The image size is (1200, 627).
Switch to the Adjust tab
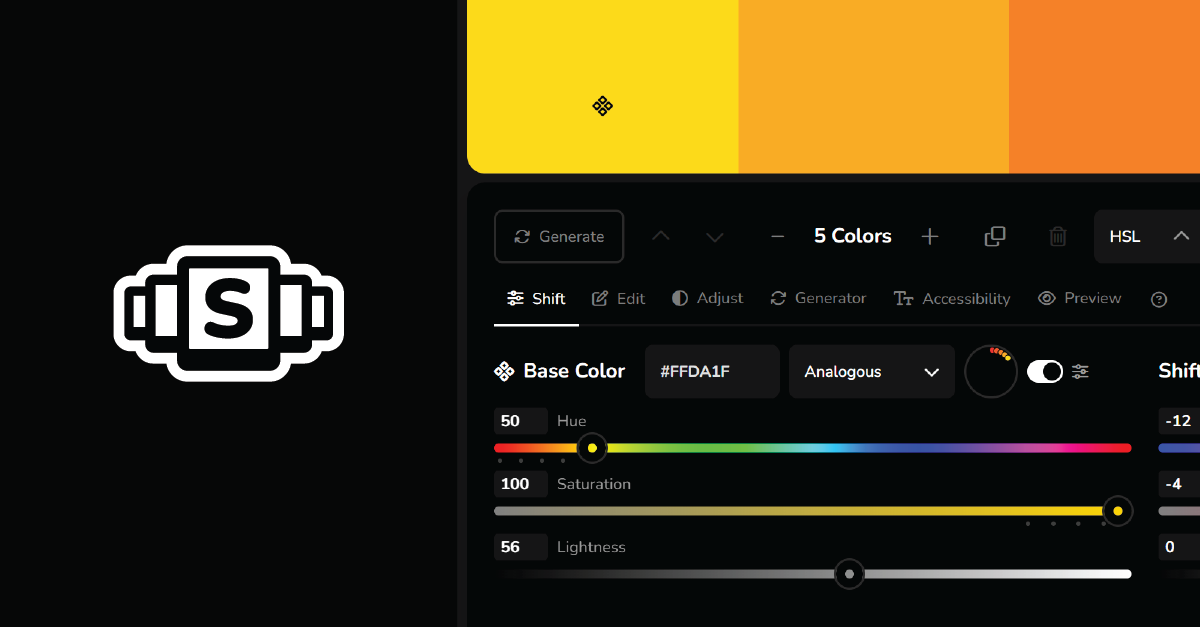point(708,298)
